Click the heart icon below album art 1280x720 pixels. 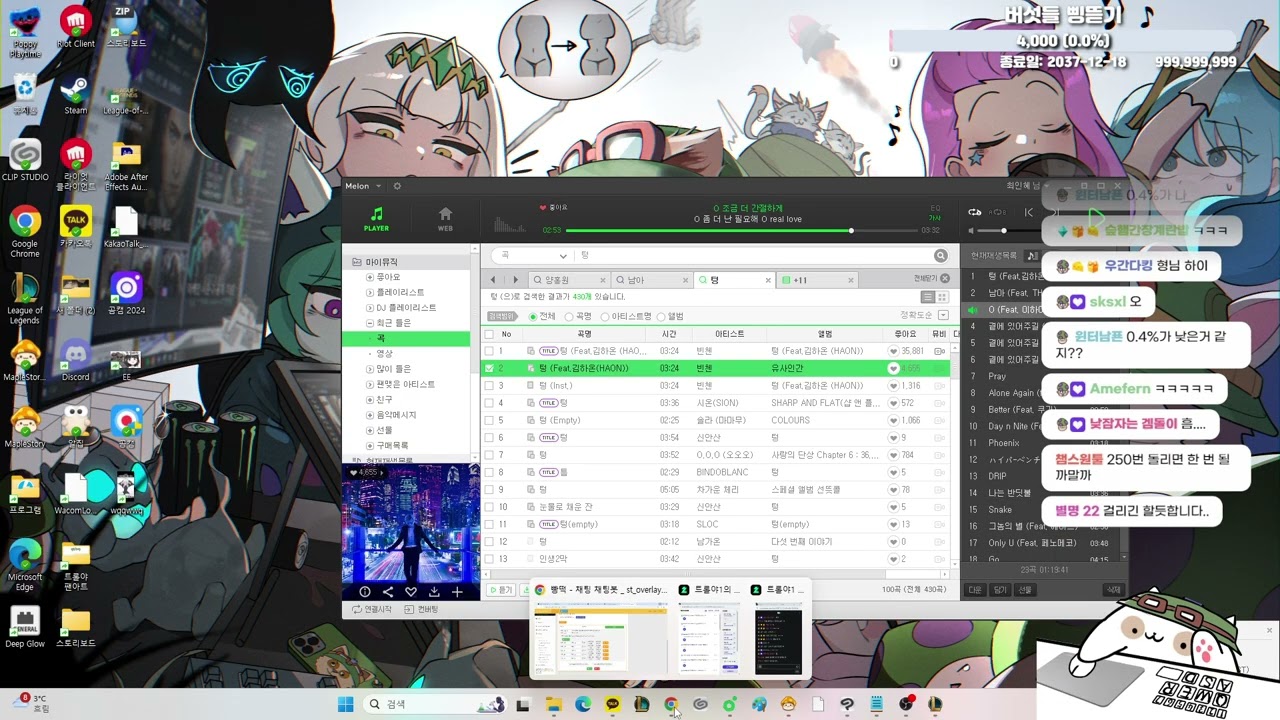(x=411, y=592)
